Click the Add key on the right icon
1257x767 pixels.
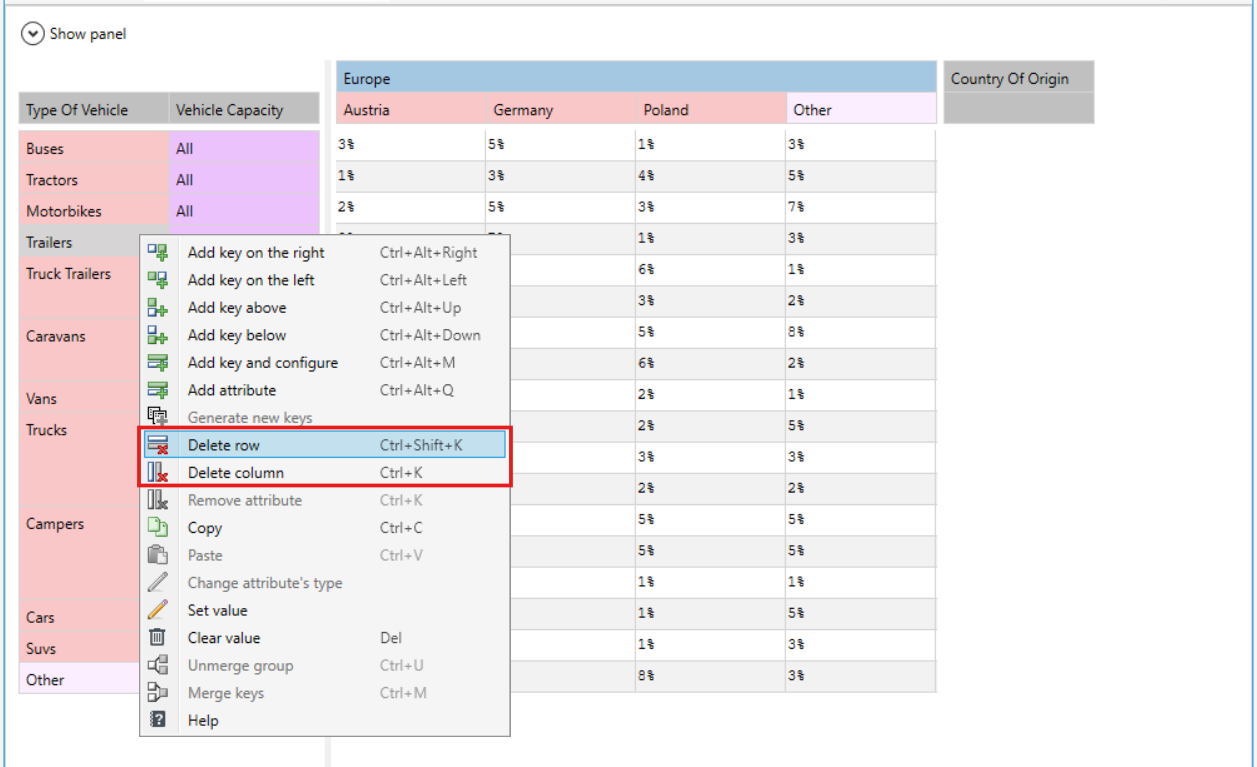157,253
